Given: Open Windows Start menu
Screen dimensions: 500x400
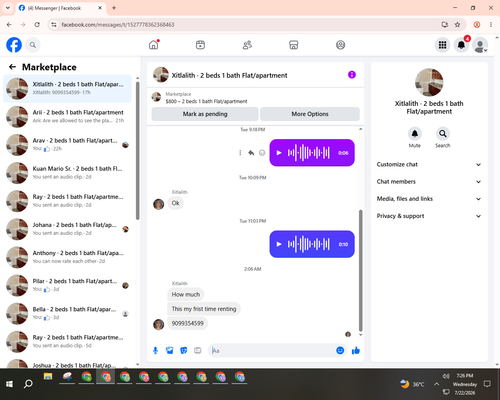Looking at the screenshot, I should coord(9,384).
